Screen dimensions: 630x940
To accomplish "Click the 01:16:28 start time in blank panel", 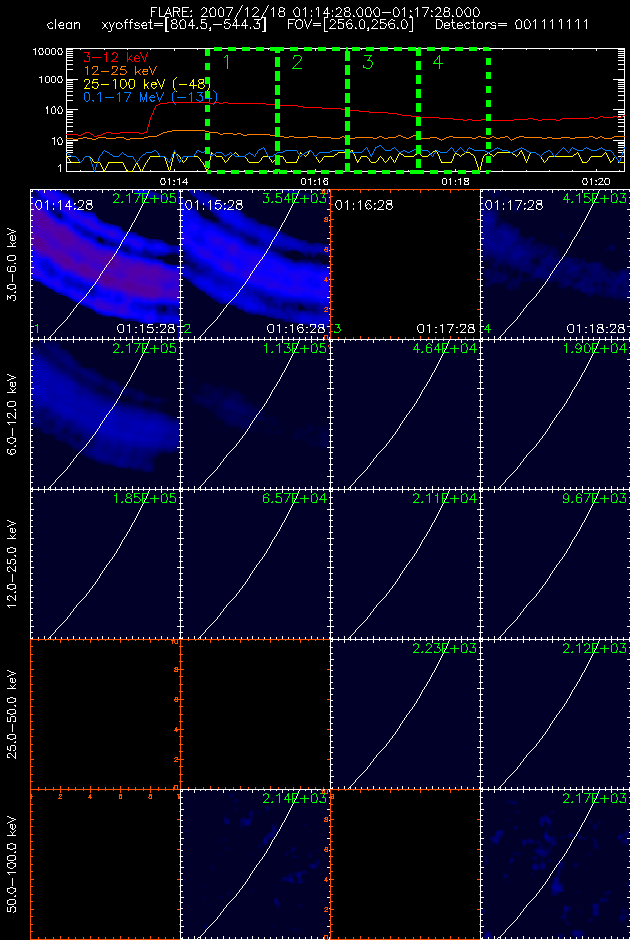I will (x=364, y=205).
